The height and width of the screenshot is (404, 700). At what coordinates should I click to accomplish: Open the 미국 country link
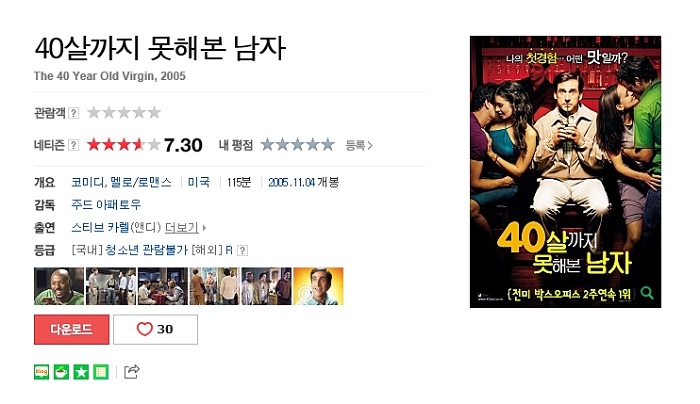pos(199,182)
